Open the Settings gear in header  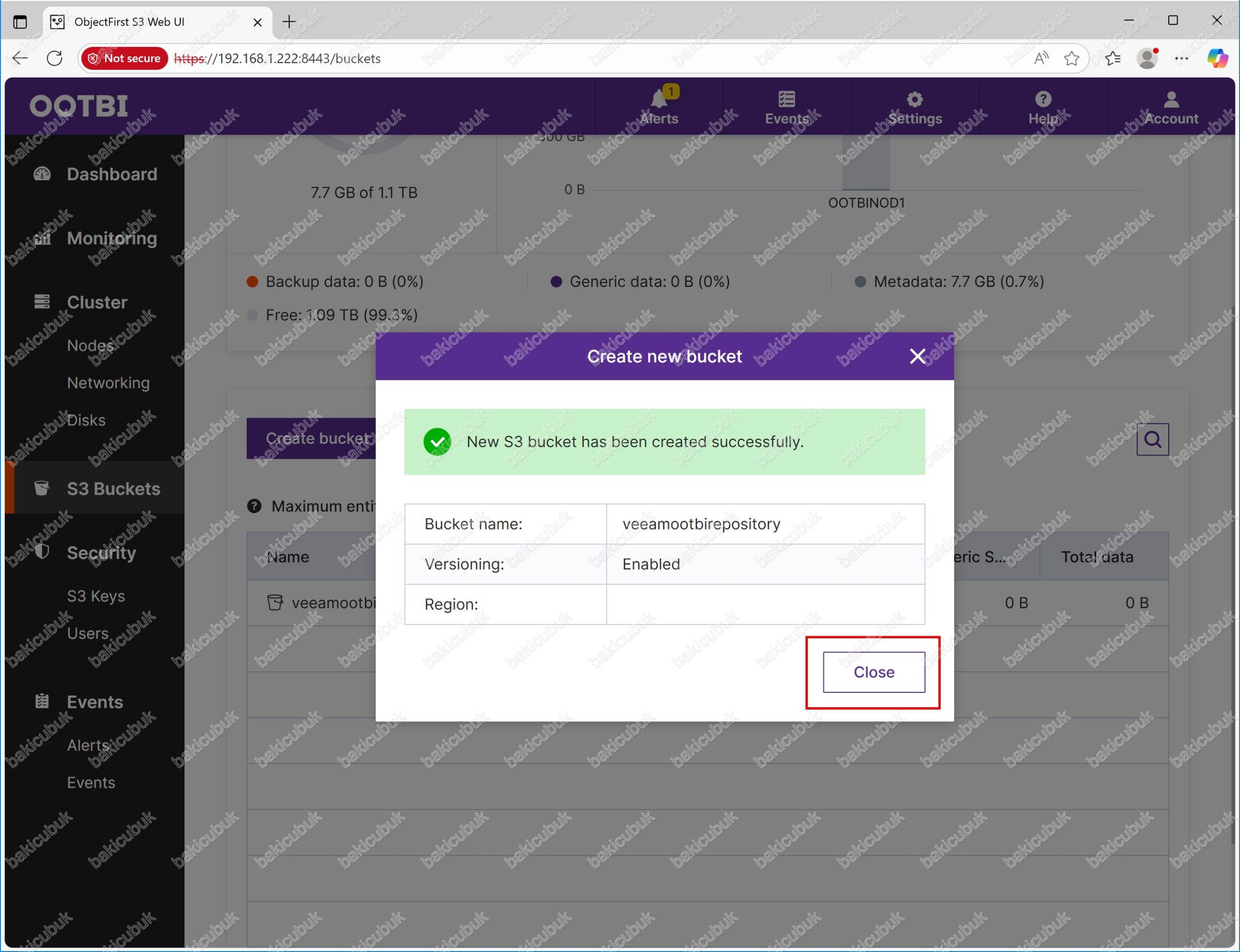coord(914,99)
